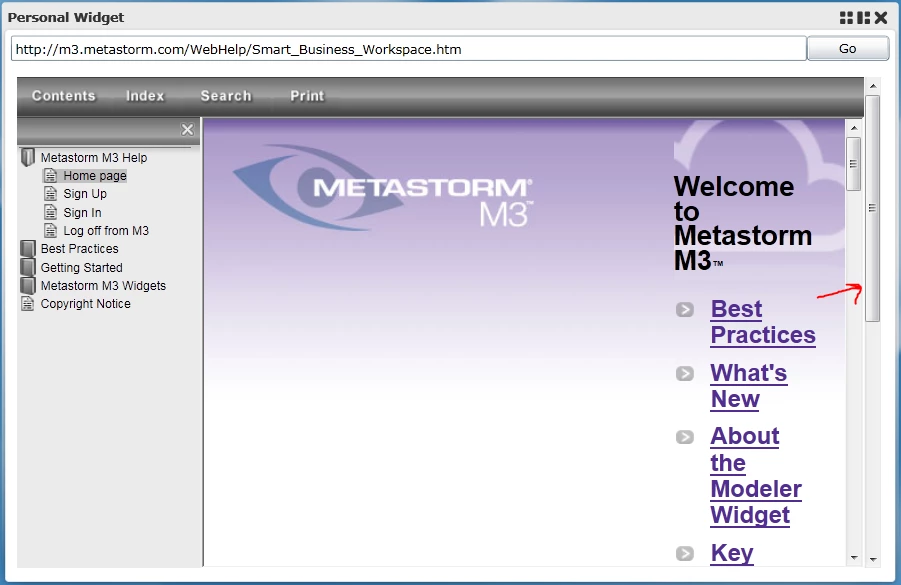901x585 pixels.
Task: Open the Home page topic
Action: click(x=95, y=176)
